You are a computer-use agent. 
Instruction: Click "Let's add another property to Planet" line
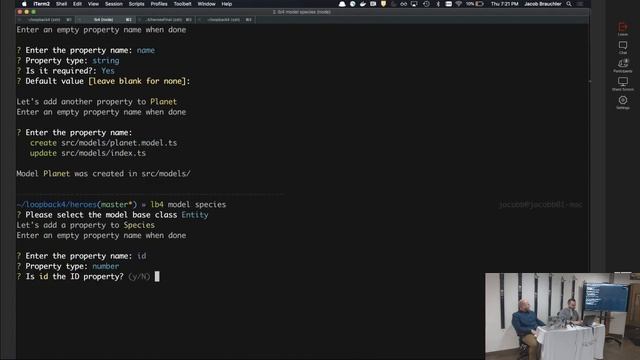click(x=97, y=102)
